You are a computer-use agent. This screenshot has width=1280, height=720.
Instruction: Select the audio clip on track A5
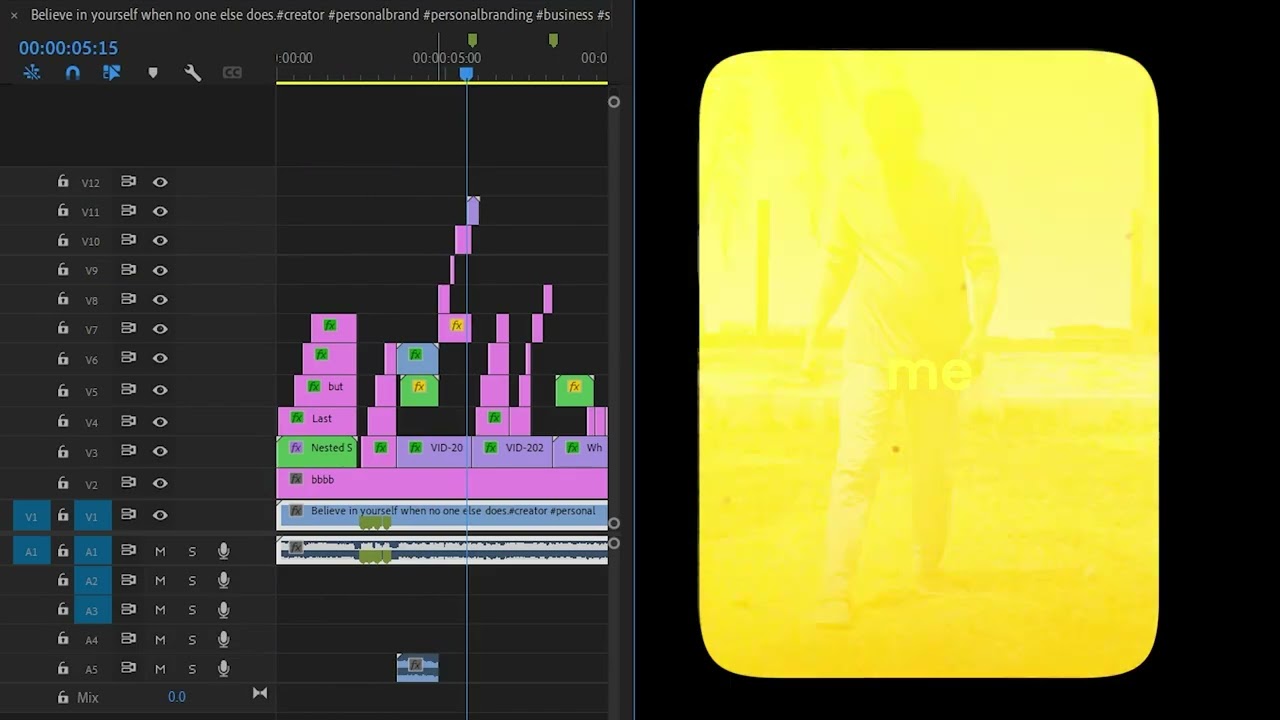[417, 668]
